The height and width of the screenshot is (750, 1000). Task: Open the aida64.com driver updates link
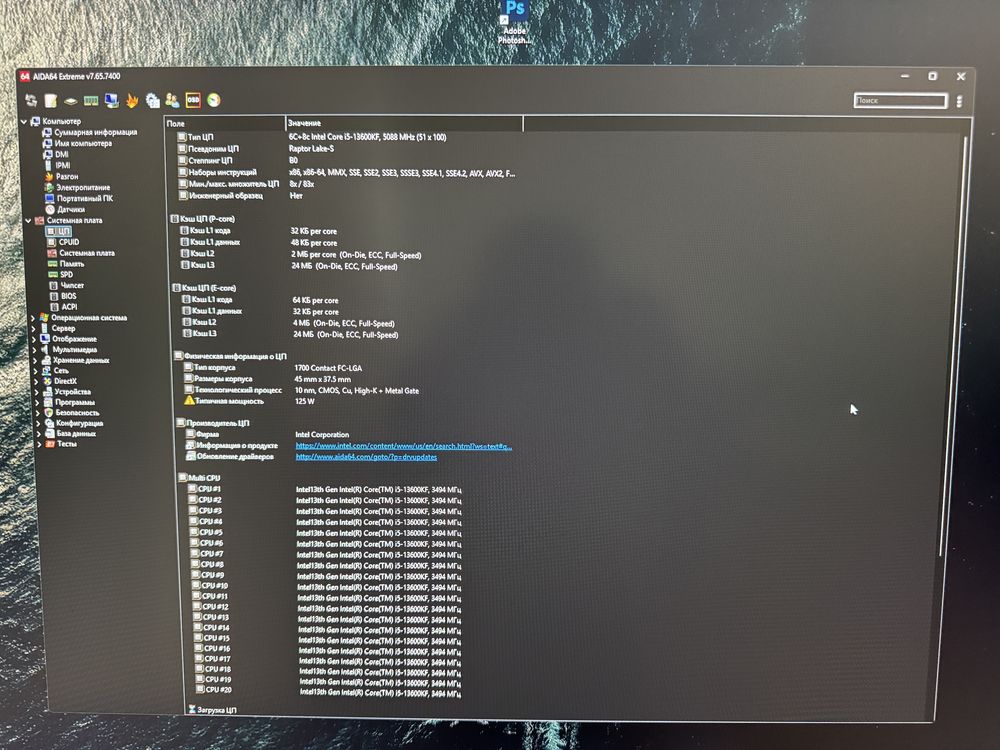click(x=366, y=457)
